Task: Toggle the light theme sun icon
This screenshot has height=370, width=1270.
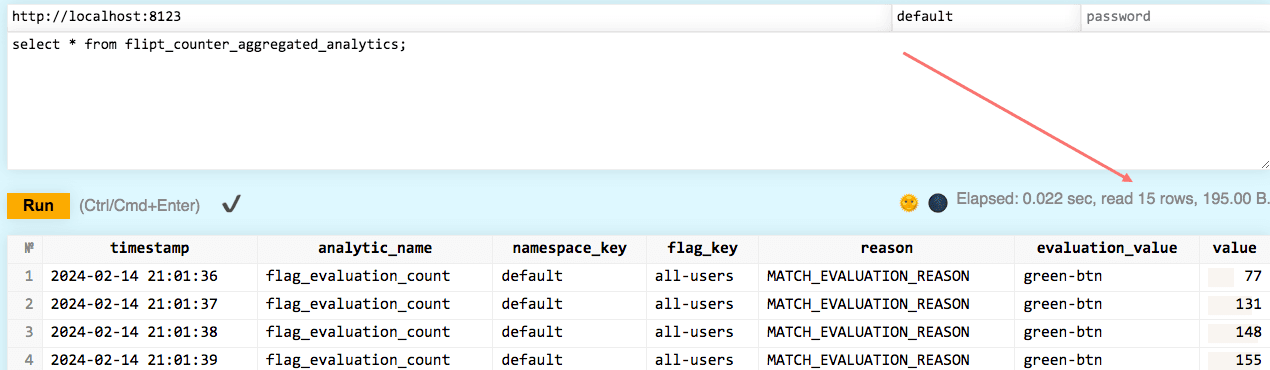Action: (x=908, y=203)
